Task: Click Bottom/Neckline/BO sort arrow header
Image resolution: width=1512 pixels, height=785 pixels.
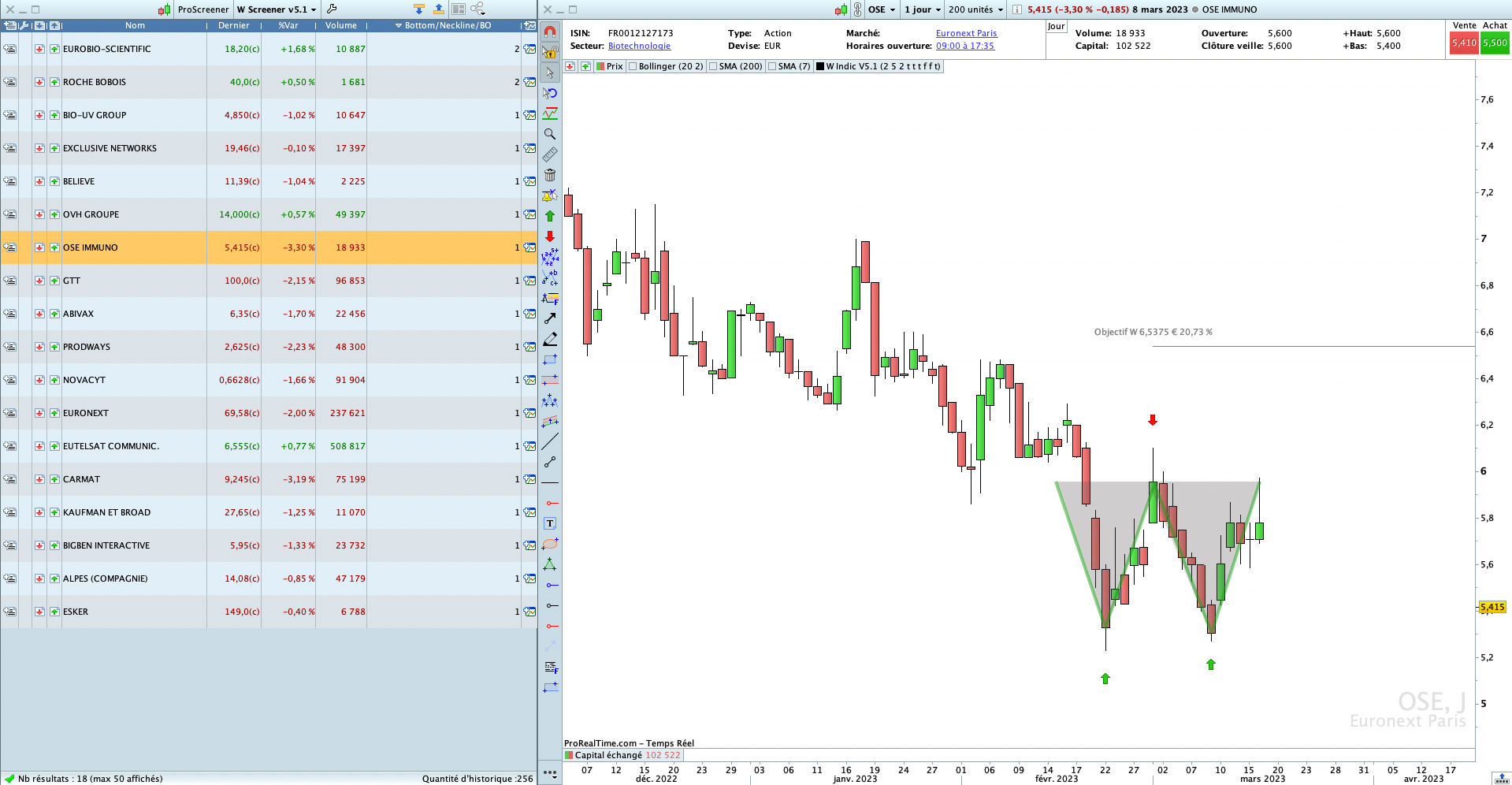Action: click(398, 25)
